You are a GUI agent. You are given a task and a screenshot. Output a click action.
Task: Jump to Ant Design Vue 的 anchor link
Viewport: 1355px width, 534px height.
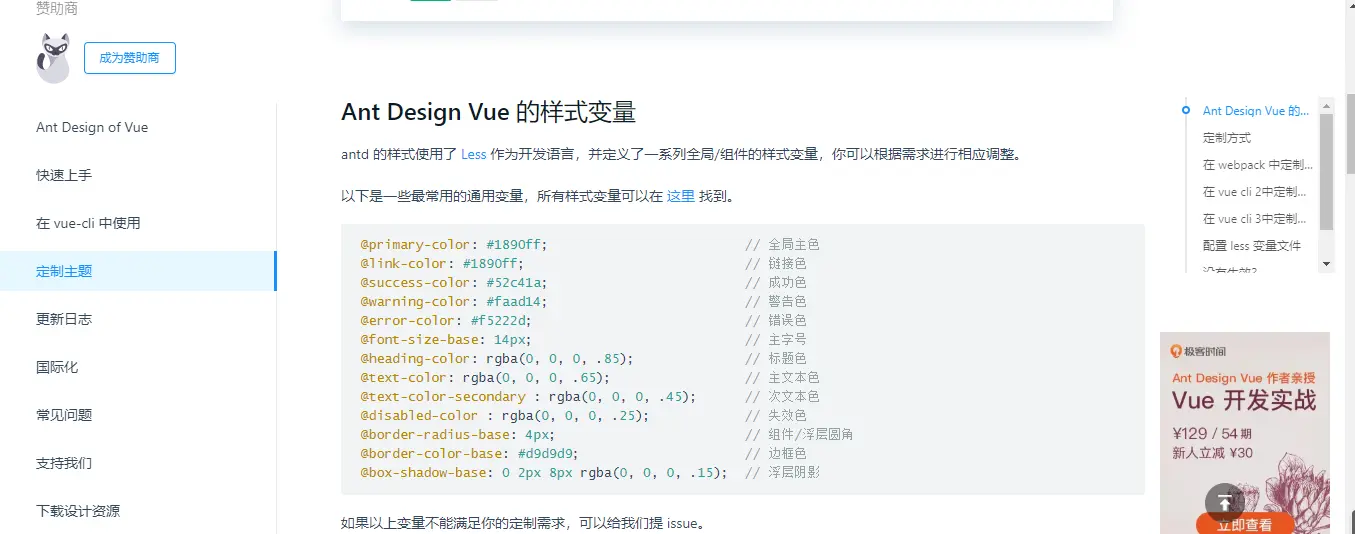point(1256,111)
